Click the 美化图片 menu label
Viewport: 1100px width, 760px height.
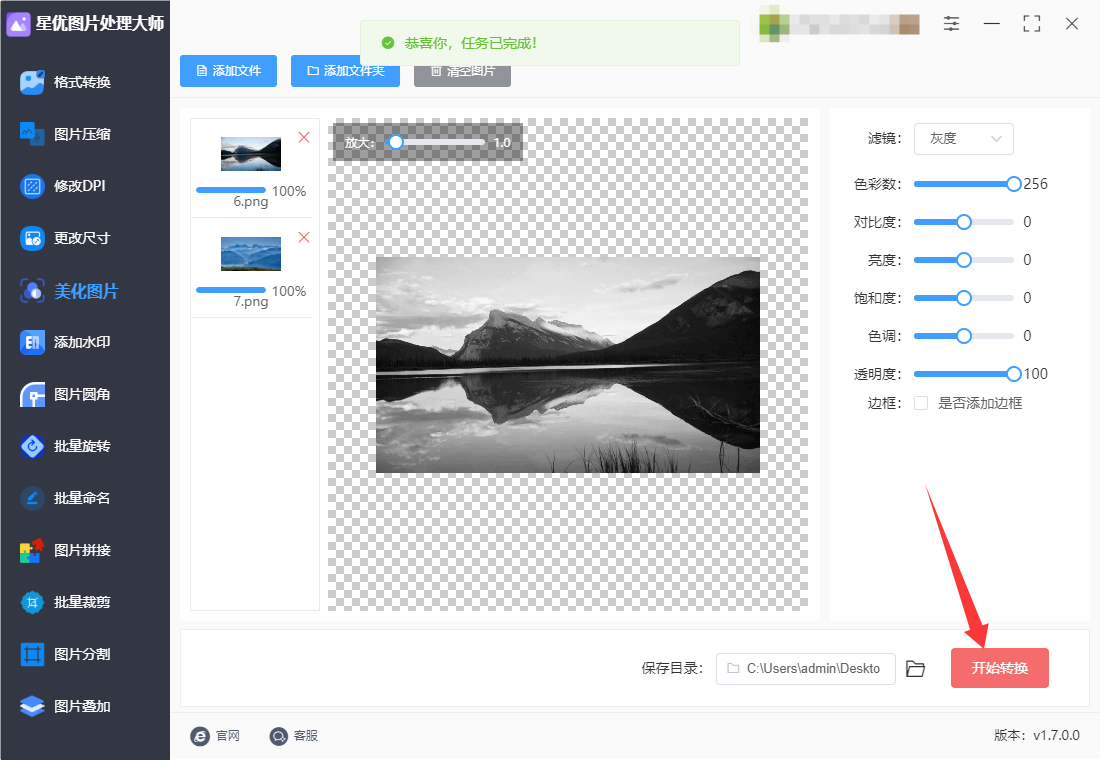86,291
